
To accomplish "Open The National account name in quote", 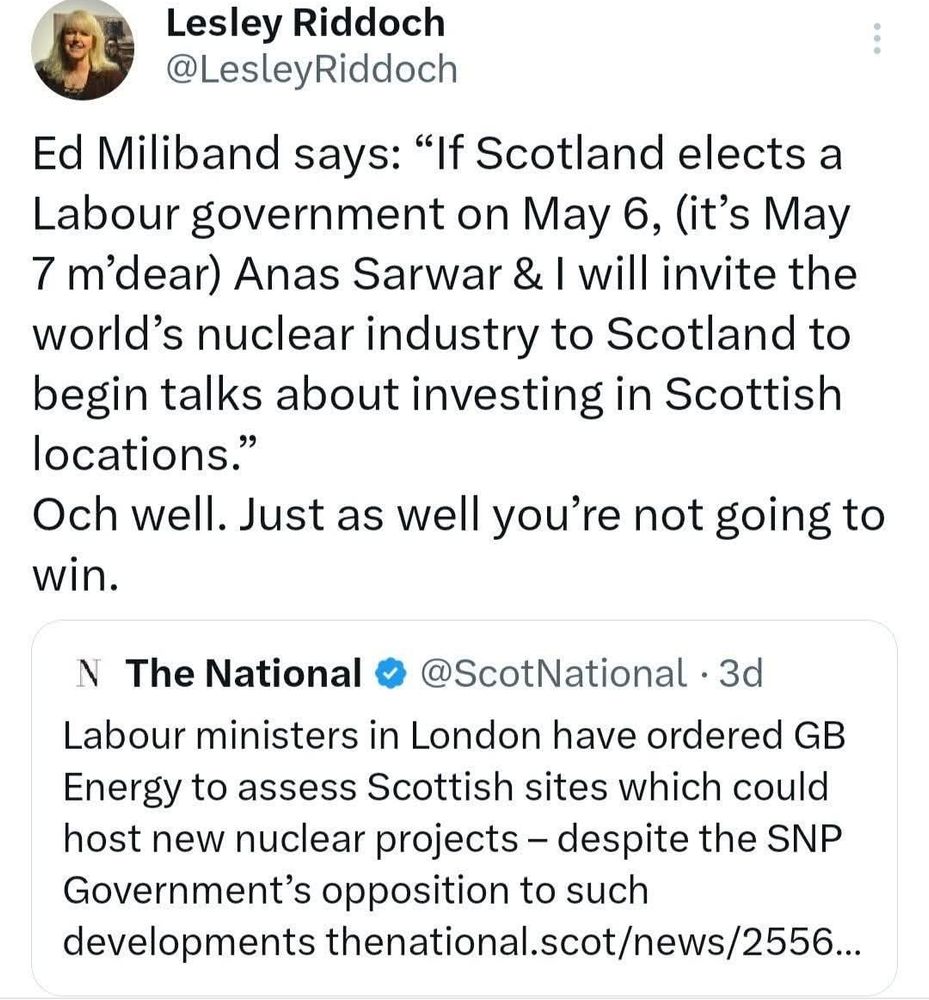I will [244, 674].
